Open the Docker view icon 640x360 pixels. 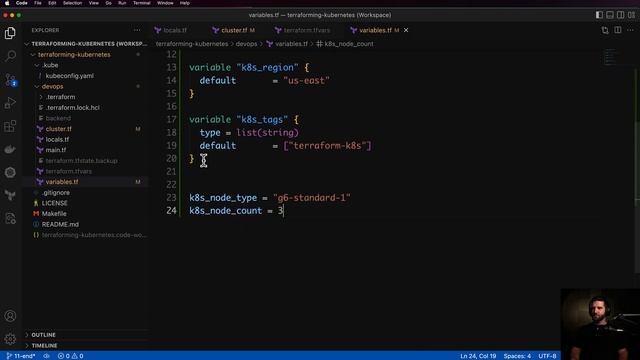(x=10, y=149)
